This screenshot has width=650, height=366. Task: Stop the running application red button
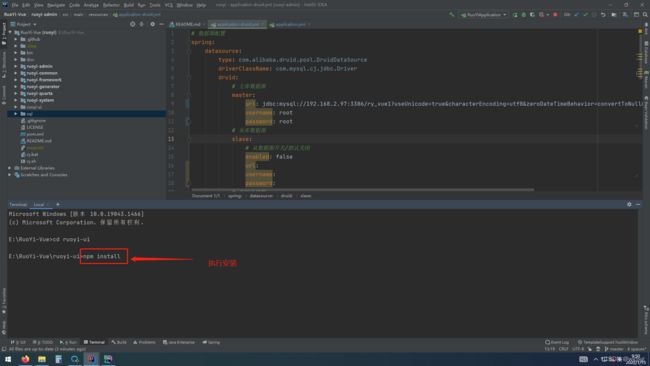(x=555, y=15)
